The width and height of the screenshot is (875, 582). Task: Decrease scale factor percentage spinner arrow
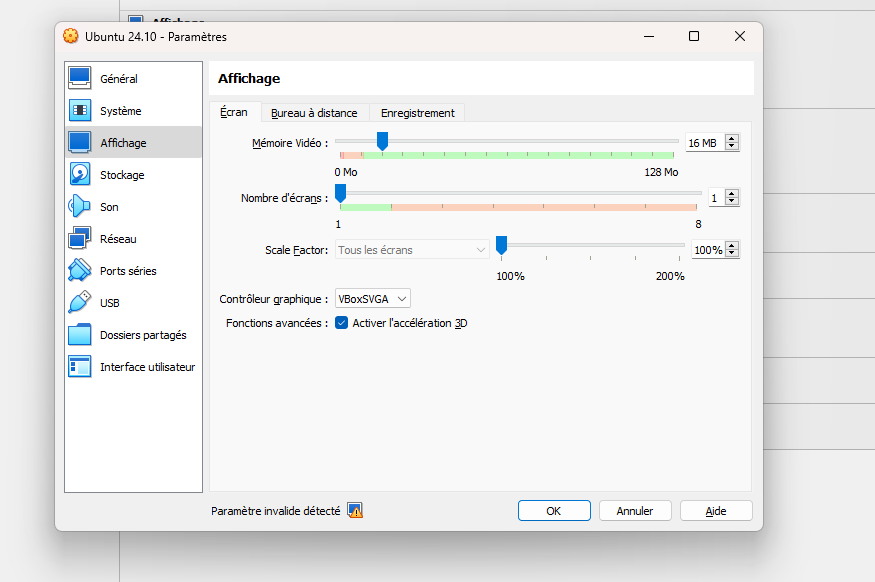click(x=732, y=253)
